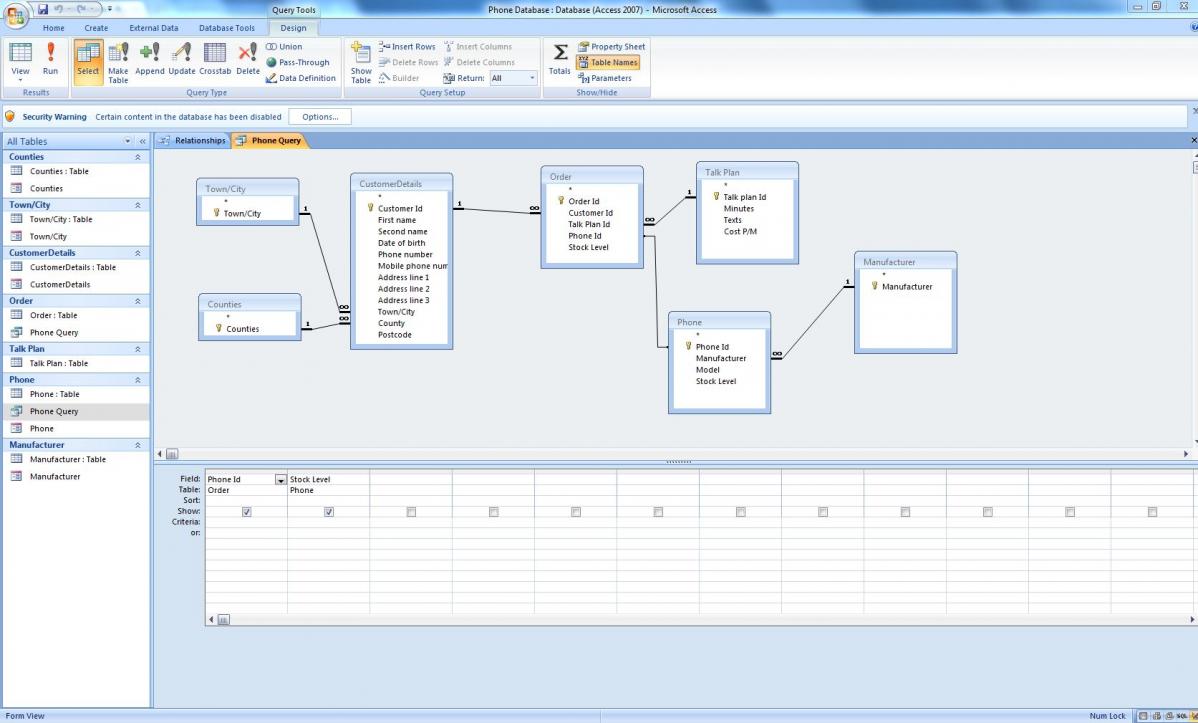Choose the Append query type
This screenshot has height=723, width=1198.
click(150, 59)
